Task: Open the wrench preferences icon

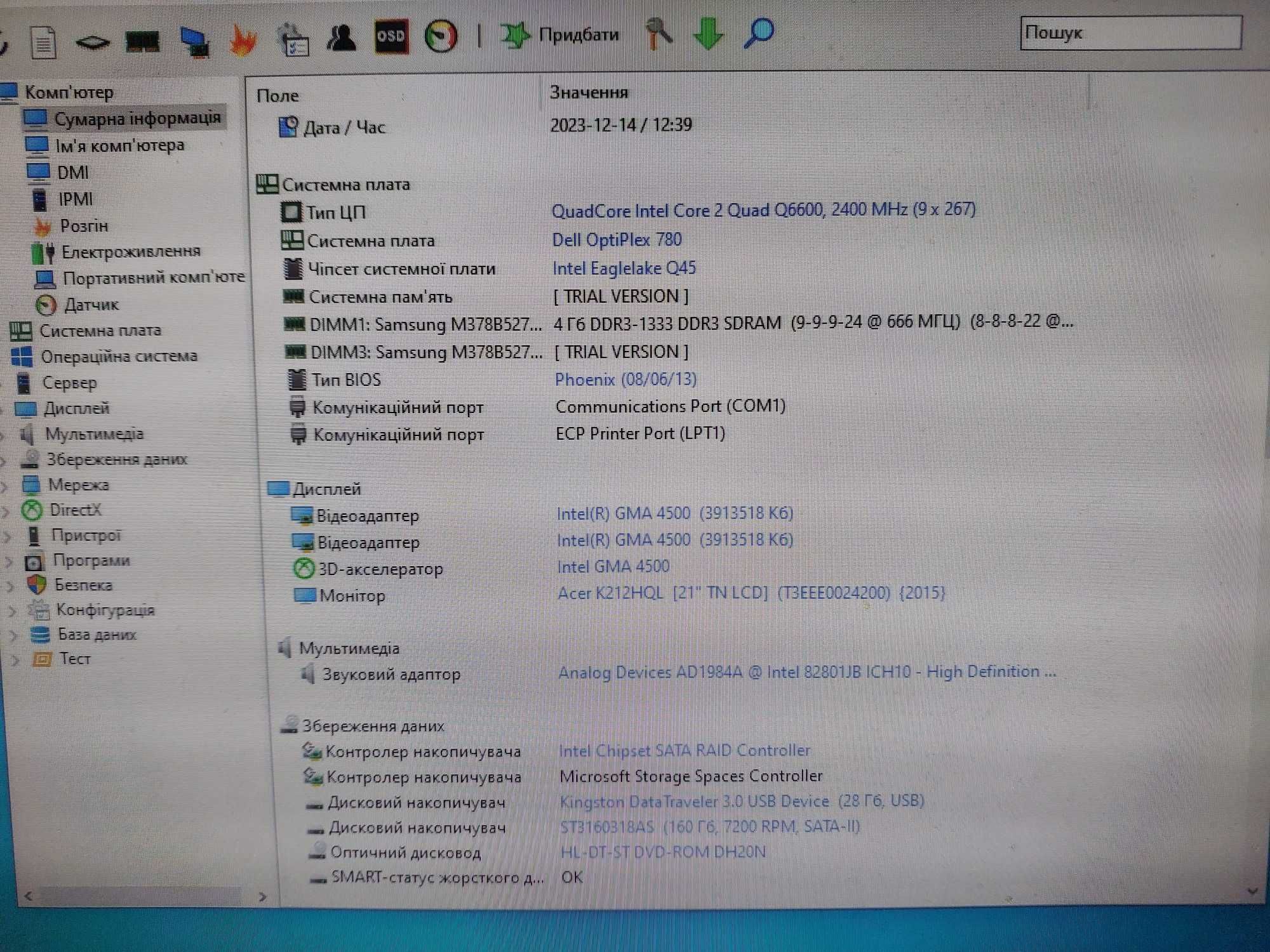Action: 658,33
